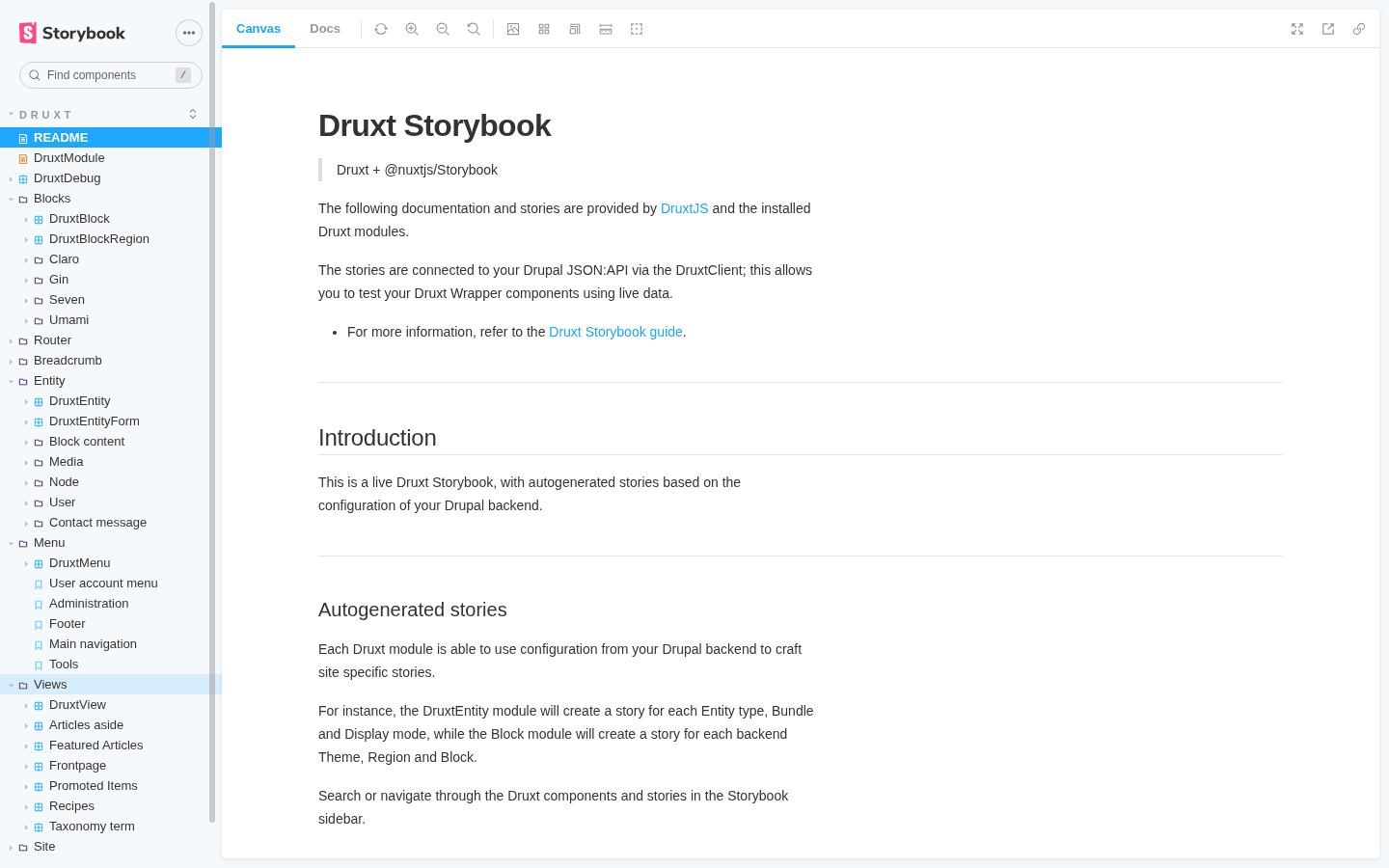This screenshot has width=1389, height=868.
Task: Click the DruxtEntityForm component icon
Action: click(x=39, y=422)
